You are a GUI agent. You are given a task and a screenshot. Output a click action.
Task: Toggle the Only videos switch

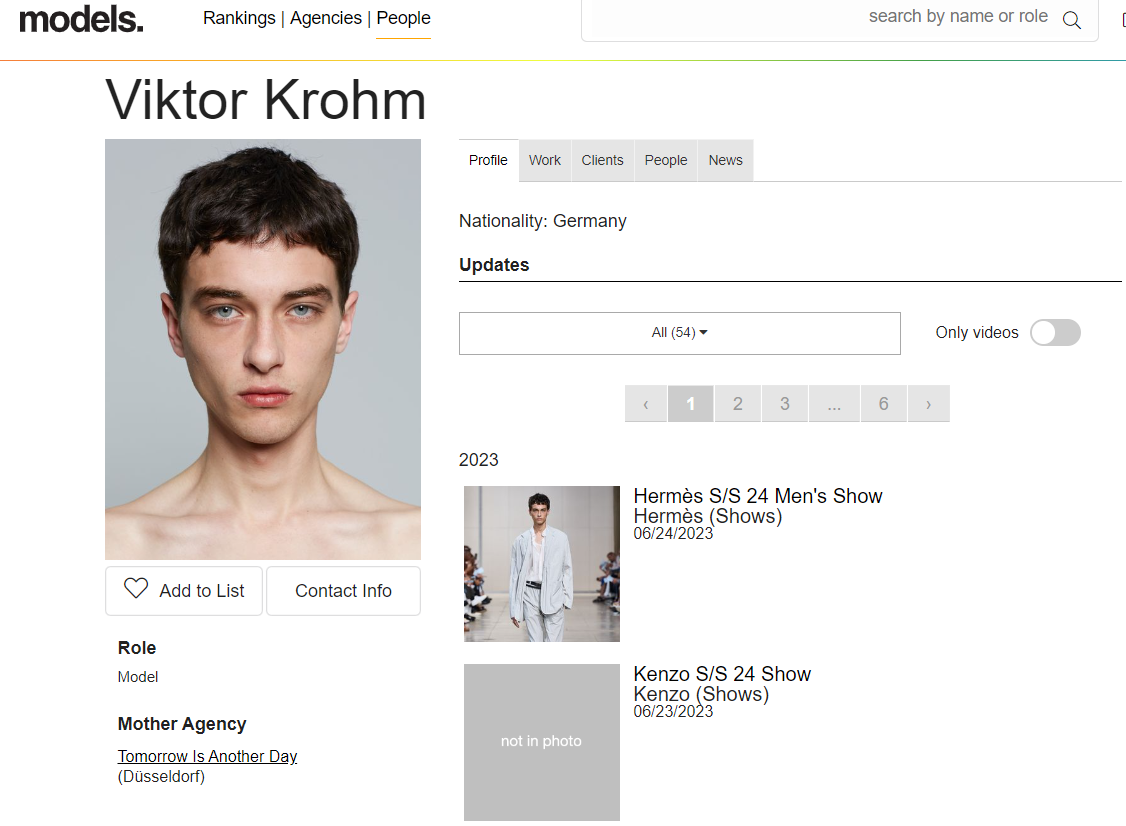coord(1055,333)
